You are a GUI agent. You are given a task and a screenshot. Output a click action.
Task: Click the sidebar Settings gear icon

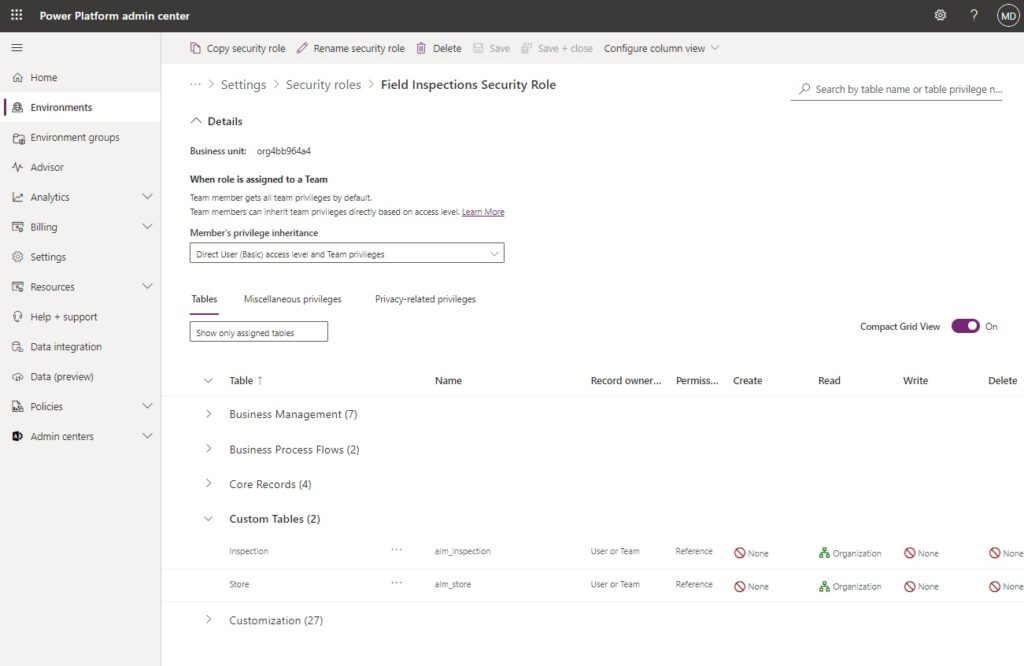[18, 257]
